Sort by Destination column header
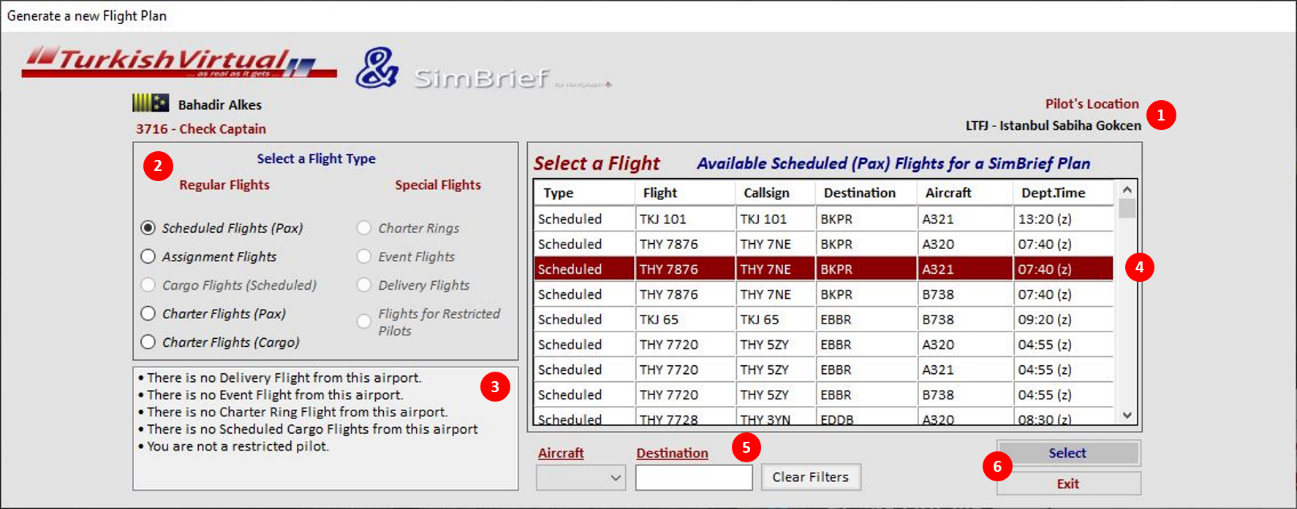This screenshot has height=509, width=1297. coord(867,193)
